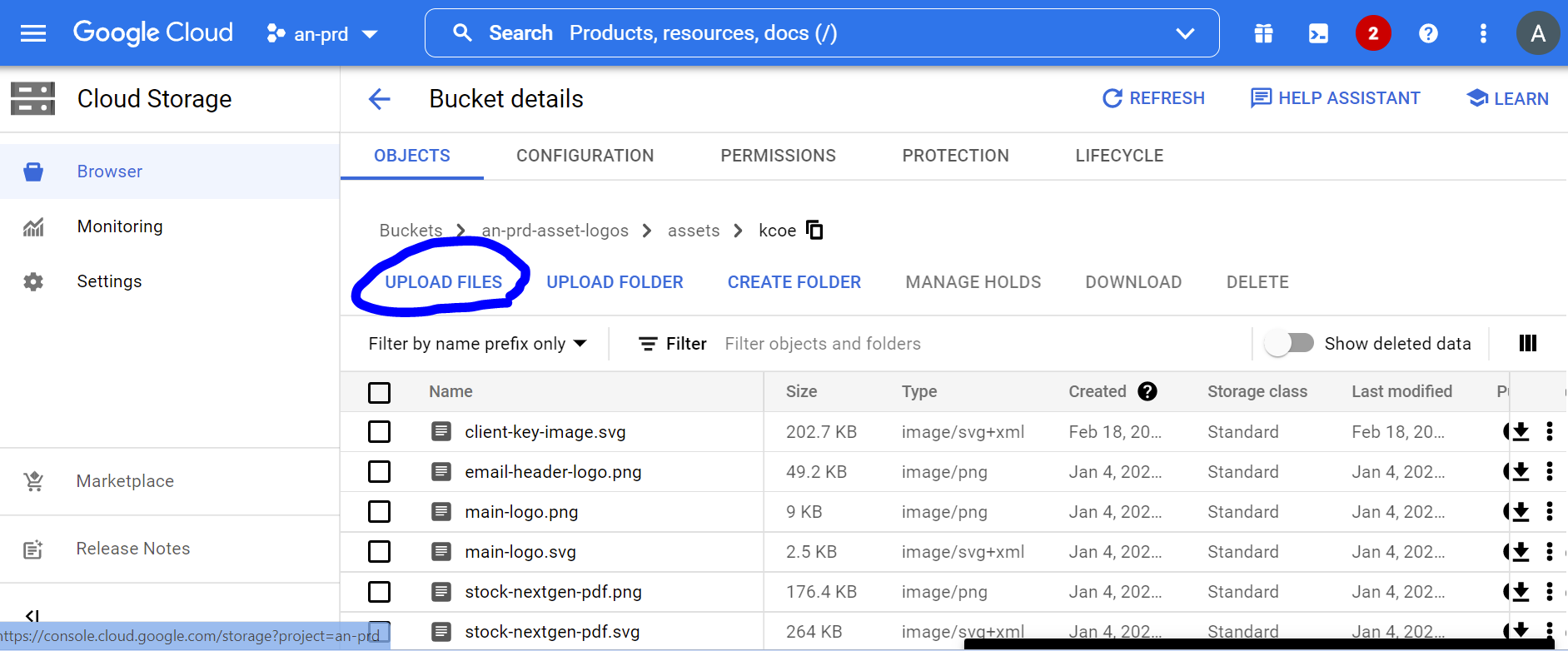Screen dimensions: 1568x651
Task: Activate Cloud Shell terminal icon
Action: (1318, 33)
